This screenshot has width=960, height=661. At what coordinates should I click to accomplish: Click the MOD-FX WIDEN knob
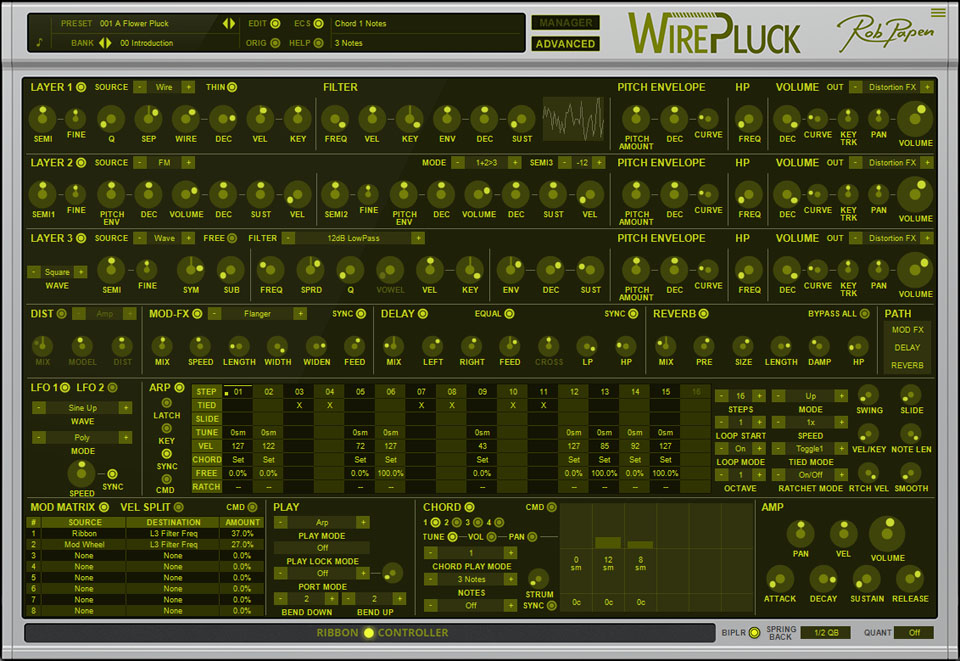(x=317, y=346)
